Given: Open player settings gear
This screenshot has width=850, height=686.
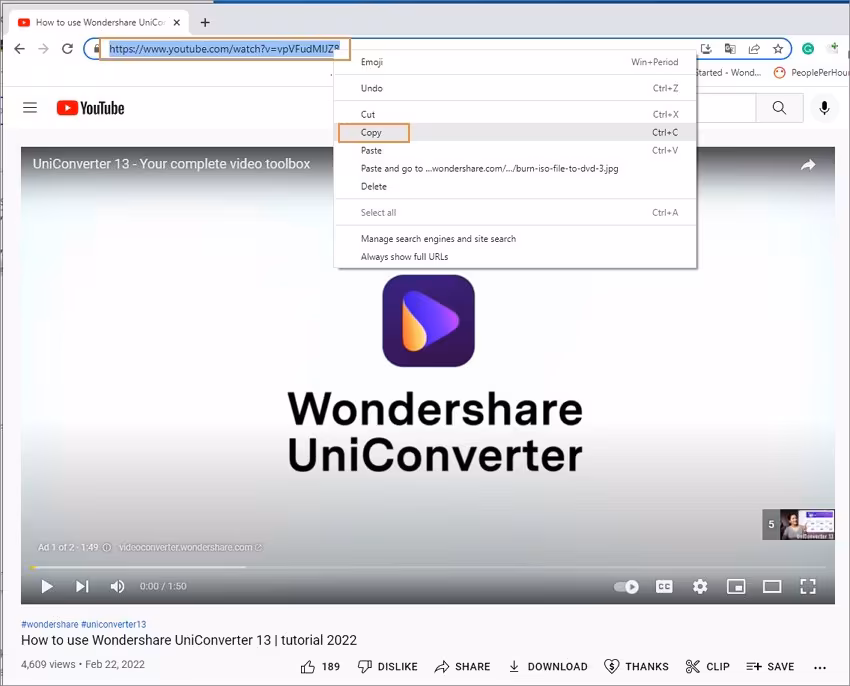Looking at the screenshot, I should (x=700, y=586).
